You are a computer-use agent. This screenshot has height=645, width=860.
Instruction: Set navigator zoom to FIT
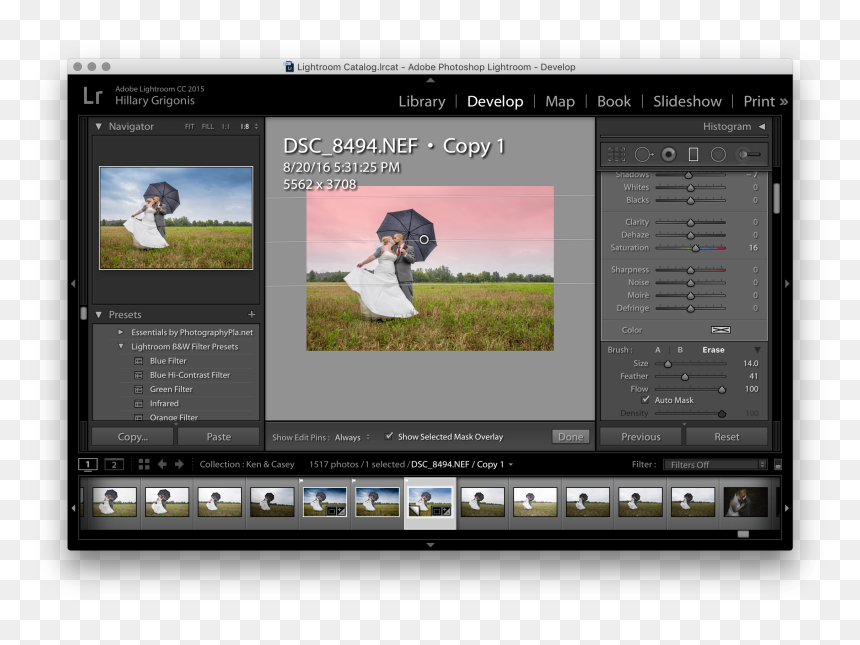(x=189, y=127)
